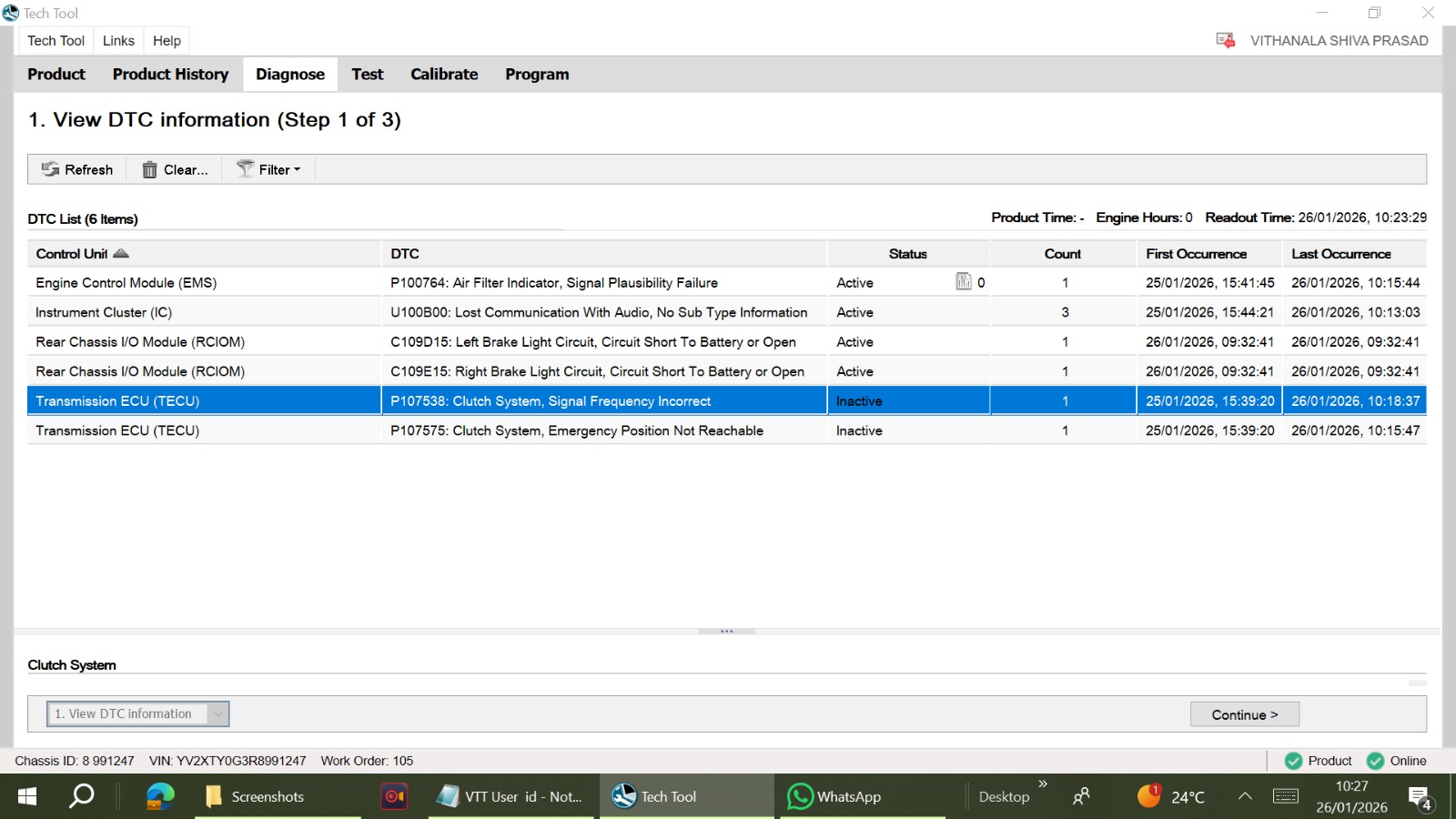Click the freeze frame icon in EMS row
This screenshot has height=819, width=1456.
tap(964, 282)
